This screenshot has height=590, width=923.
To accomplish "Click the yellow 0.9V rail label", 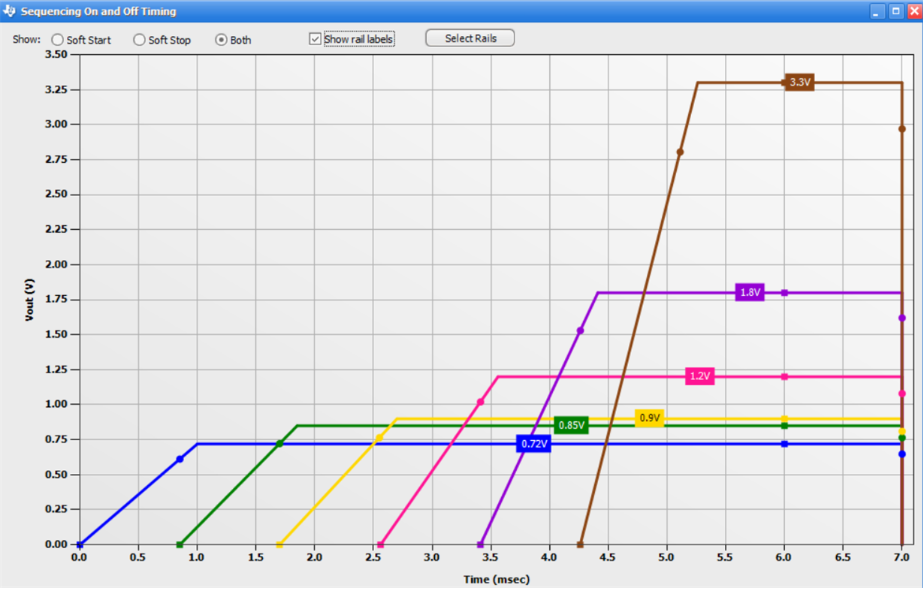I will tap(649, 418).
